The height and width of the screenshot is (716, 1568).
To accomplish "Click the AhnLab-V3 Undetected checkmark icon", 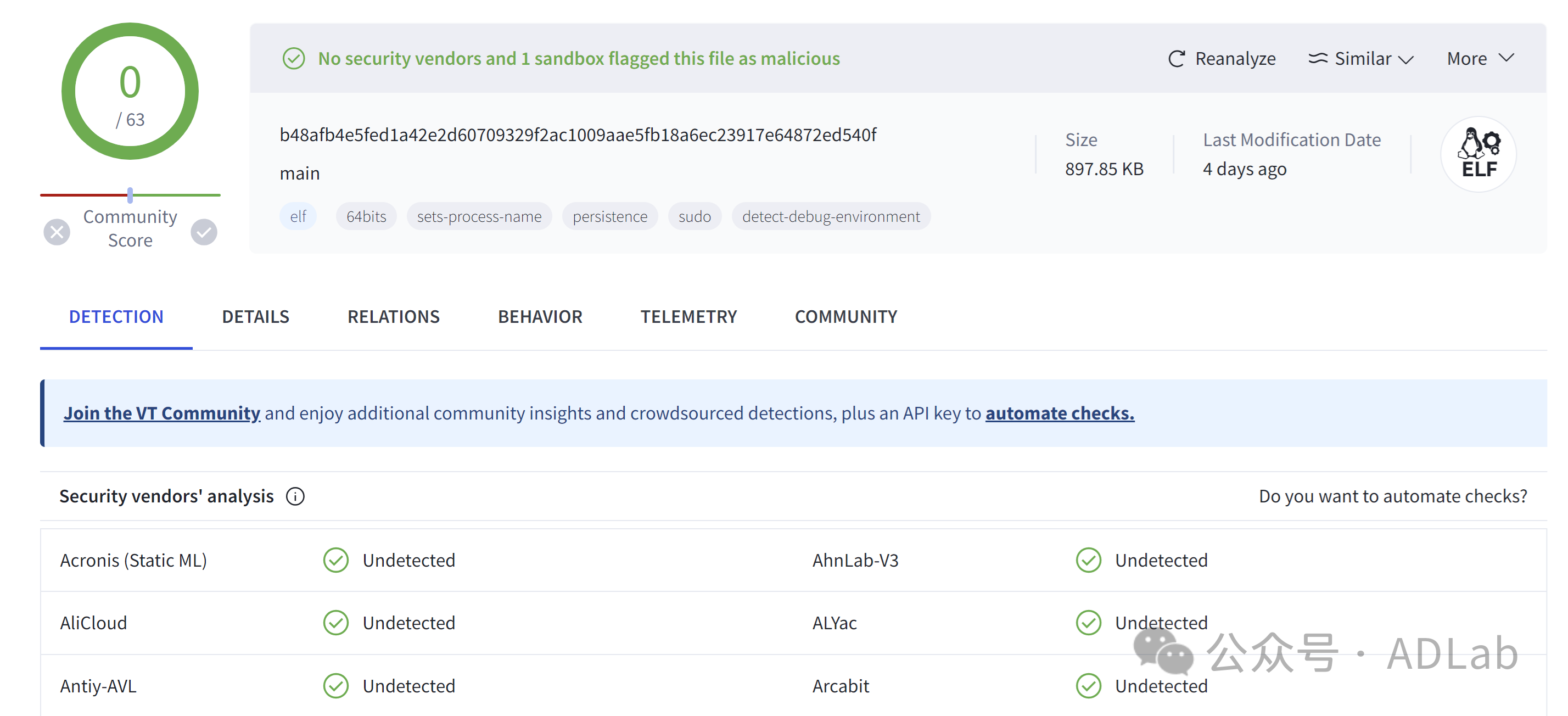I will (x=1088, y=560).
